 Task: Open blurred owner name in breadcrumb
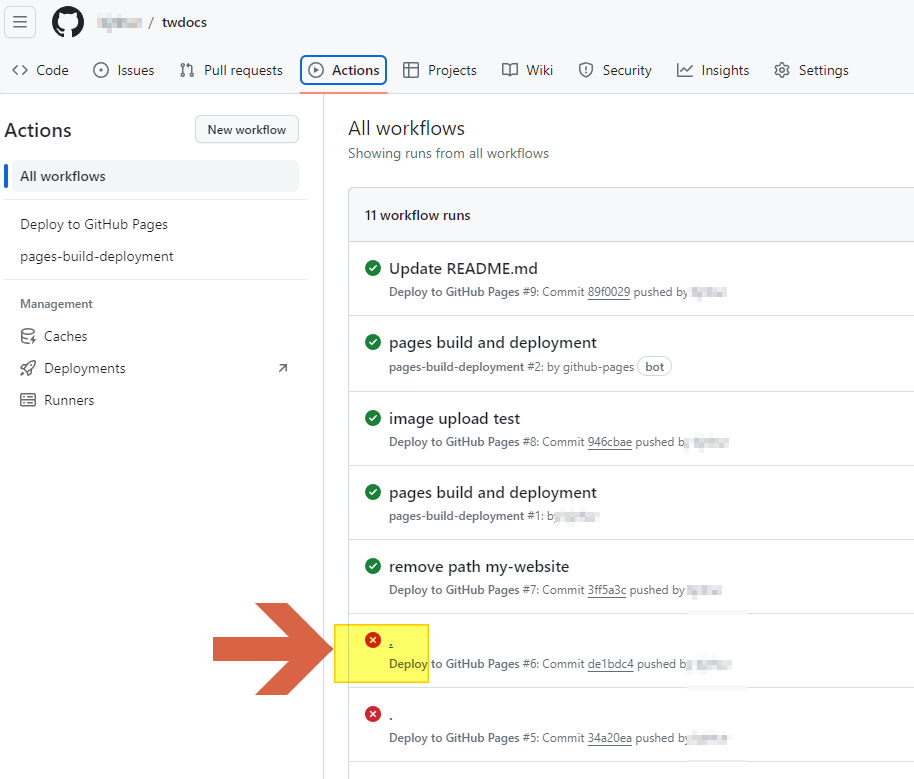point(119,22)
